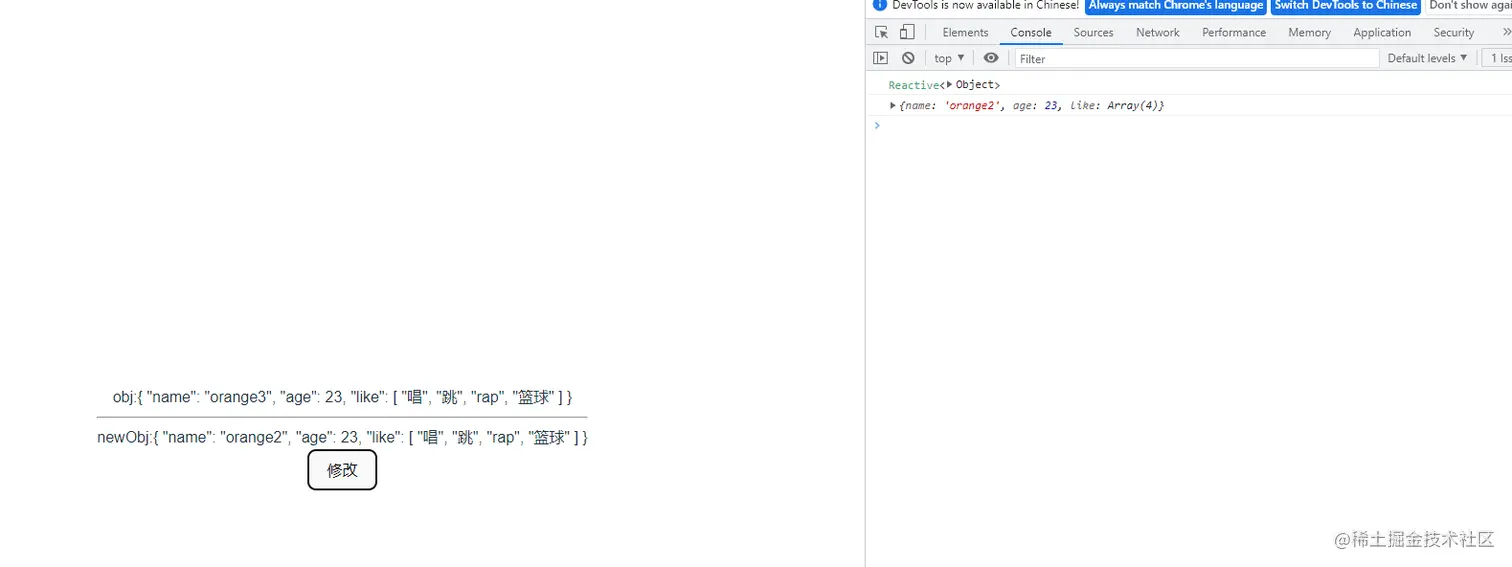Screen dimensions: 1512x567
Task: Click Always match Chrome's language button
Action: (x=1176, y=5)
